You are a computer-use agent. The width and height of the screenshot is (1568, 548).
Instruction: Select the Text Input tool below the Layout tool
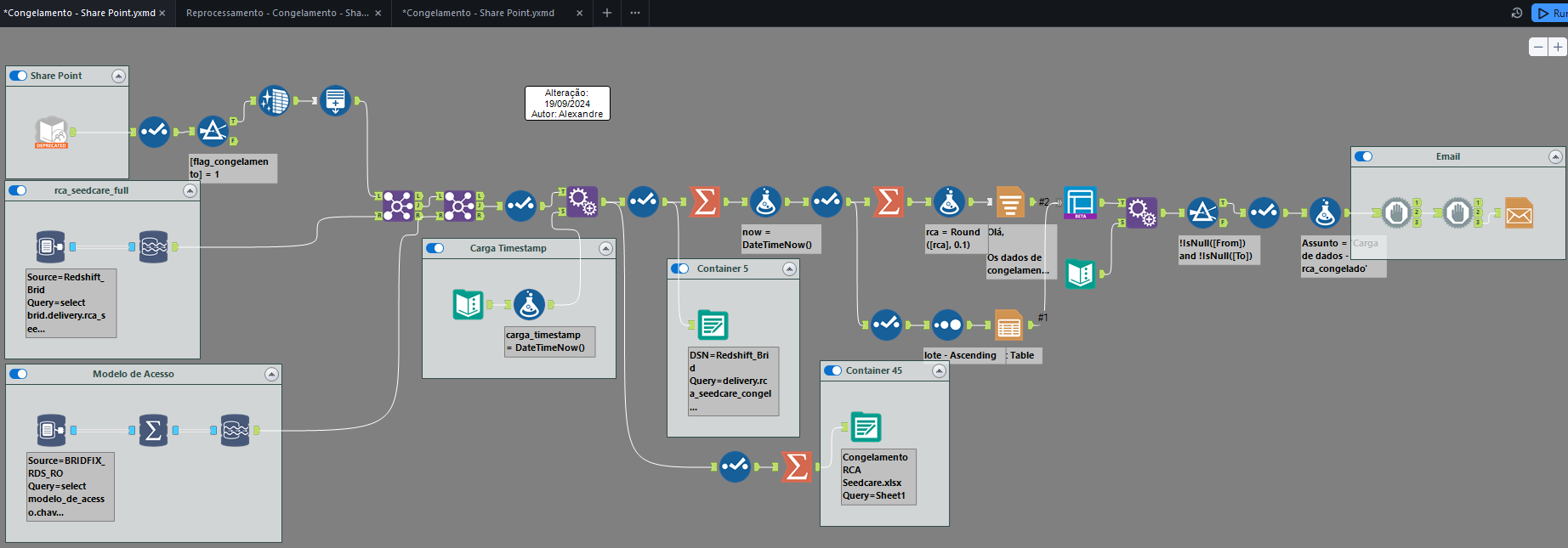[1080, 274]
